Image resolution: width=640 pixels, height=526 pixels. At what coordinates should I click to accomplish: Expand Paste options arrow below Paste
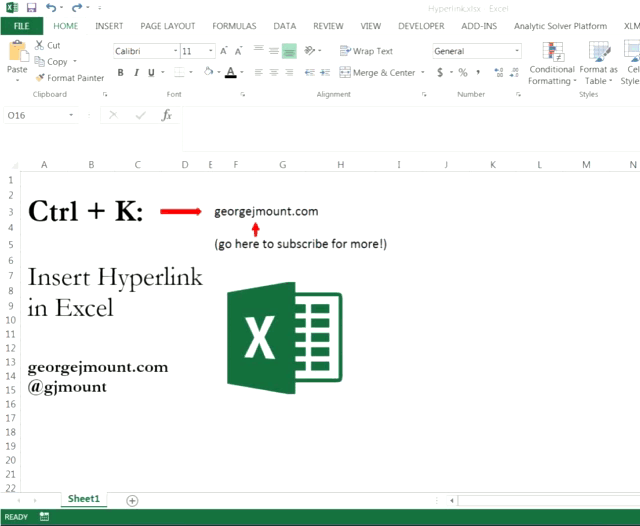tap(18, 80)
